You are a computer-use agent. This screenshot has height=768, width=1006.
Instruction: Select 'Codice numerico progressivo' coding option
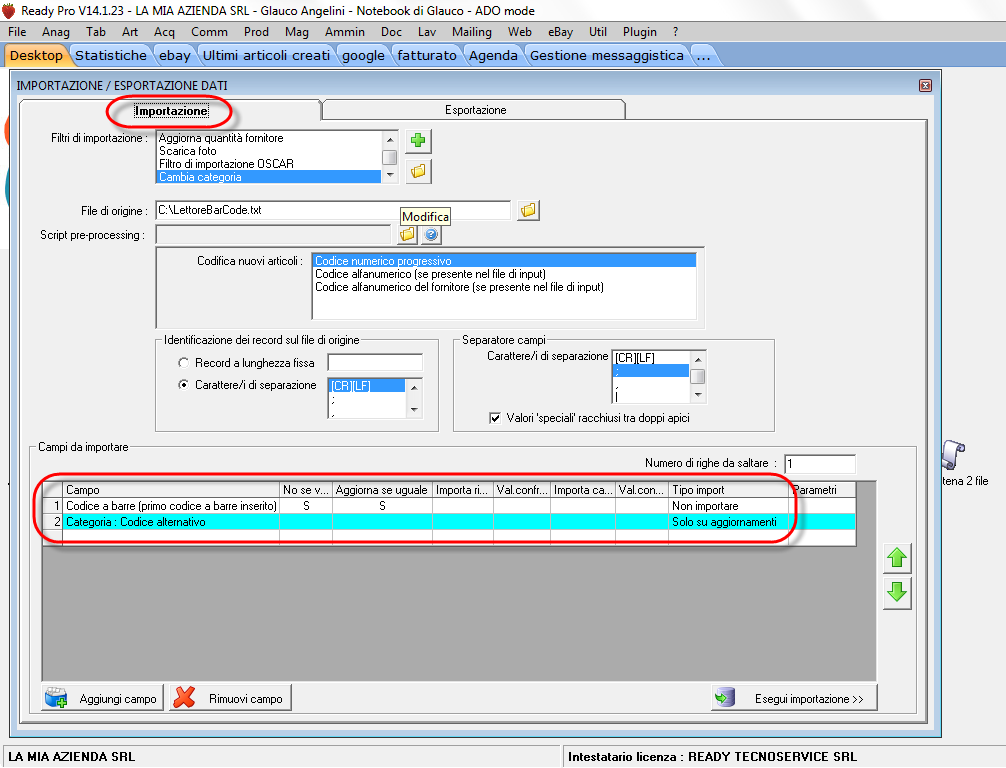504,261
